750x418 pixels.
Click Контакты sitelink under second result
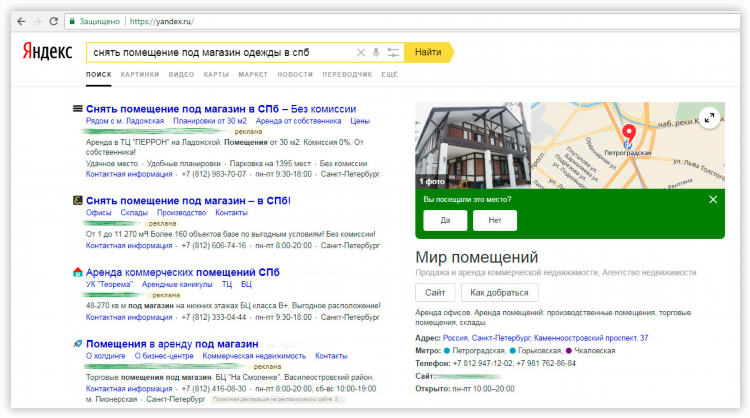[x=232, y=212]
